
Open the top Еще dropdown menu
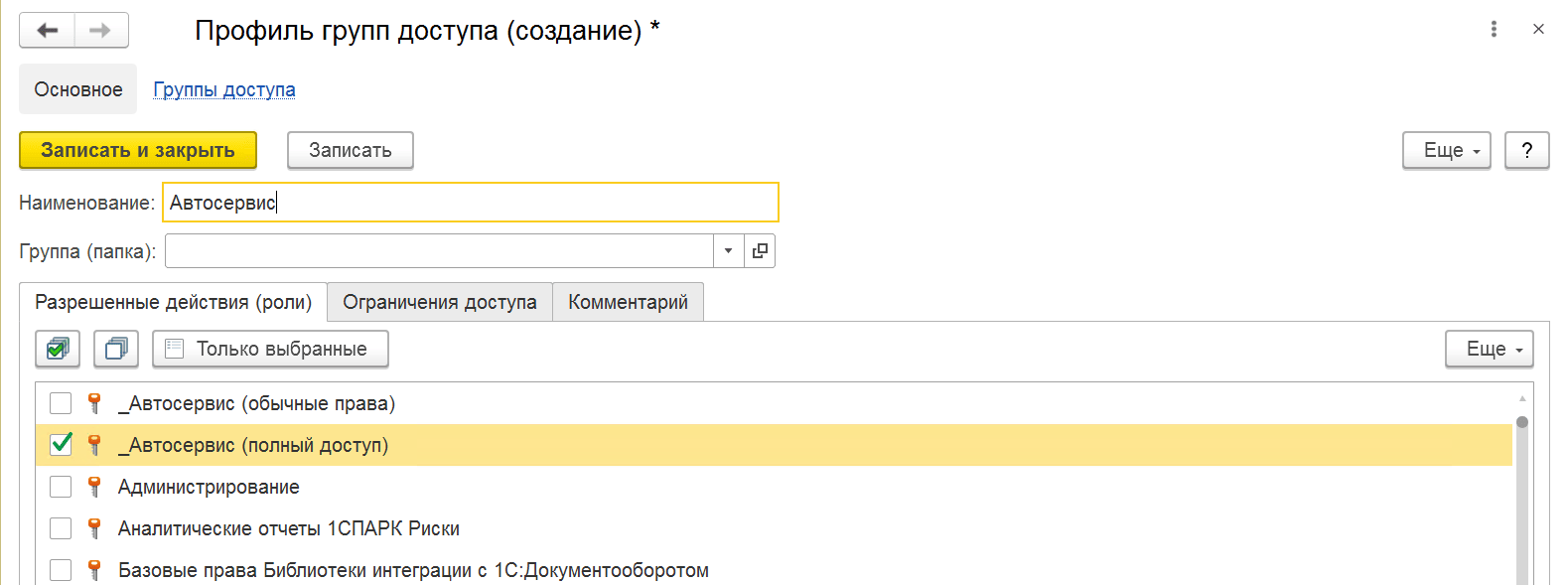(x=1447, y=150)
